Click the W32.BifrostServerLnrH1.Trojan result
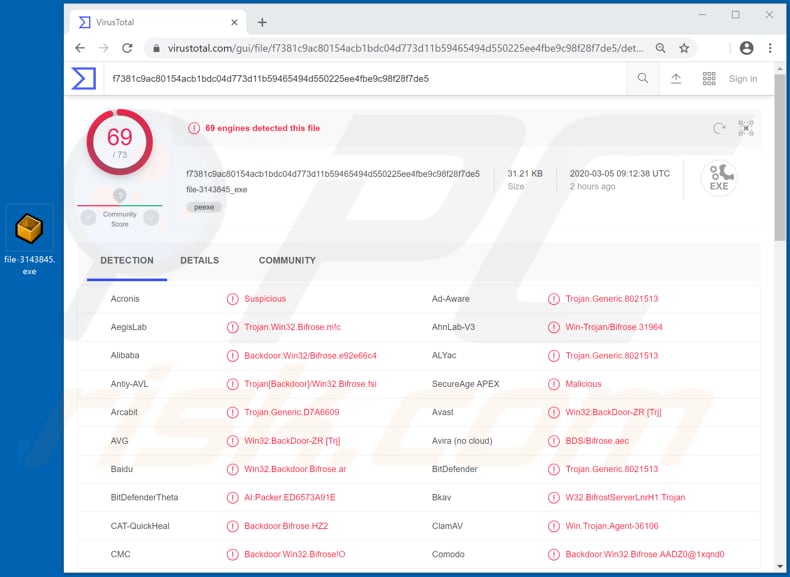 625,497
